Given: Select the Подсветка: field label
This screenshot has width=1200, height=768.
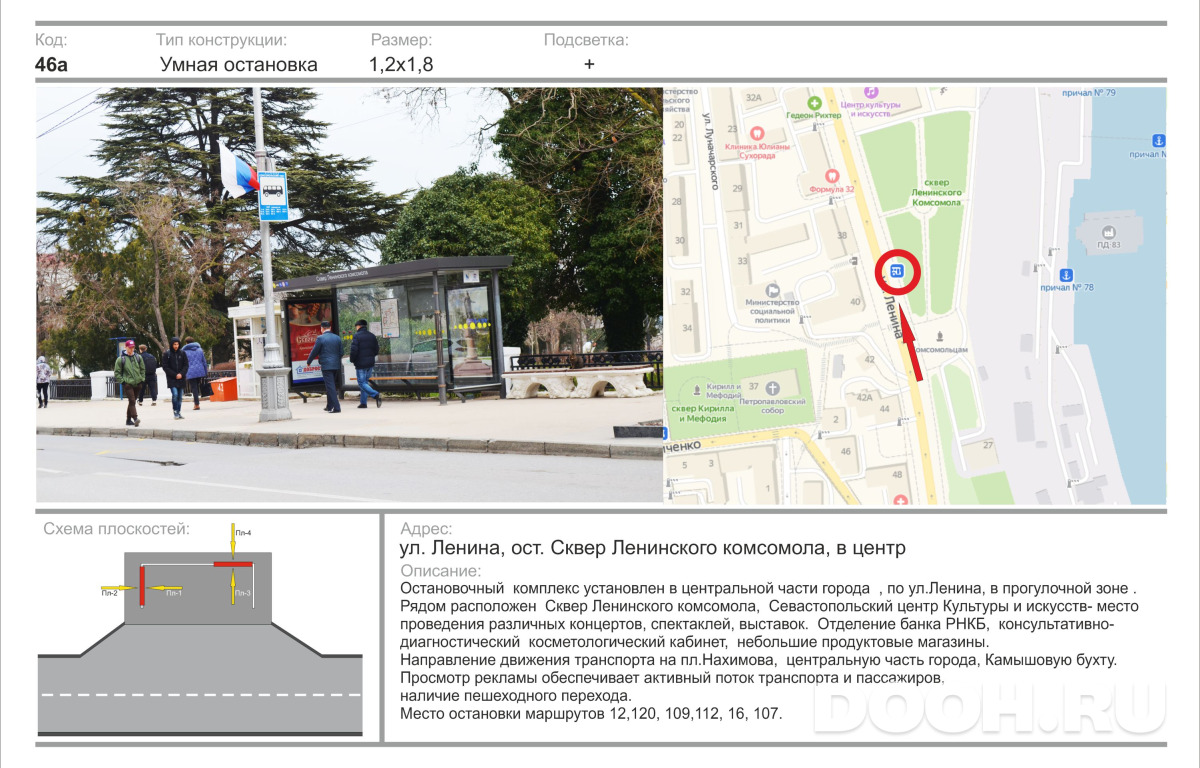Looking at the screenshot, I should click(587, 40).
